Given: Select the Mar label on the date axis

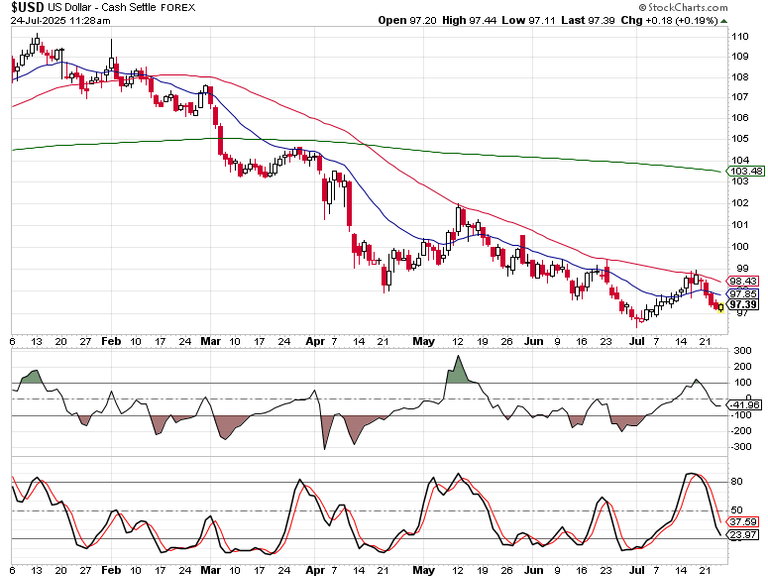Looking at the screenshot, I should click(x=210, y=340).
